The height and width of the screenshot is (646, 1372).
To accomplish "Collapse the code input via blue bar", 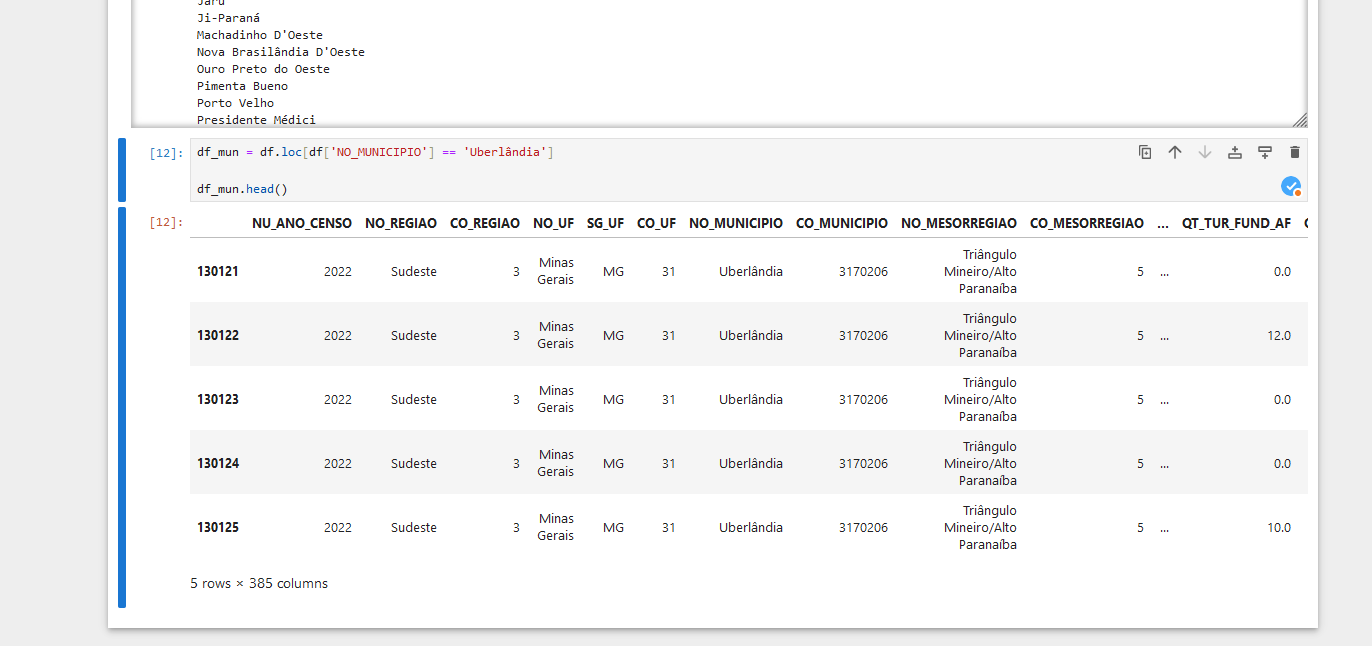I will point(122,170).
